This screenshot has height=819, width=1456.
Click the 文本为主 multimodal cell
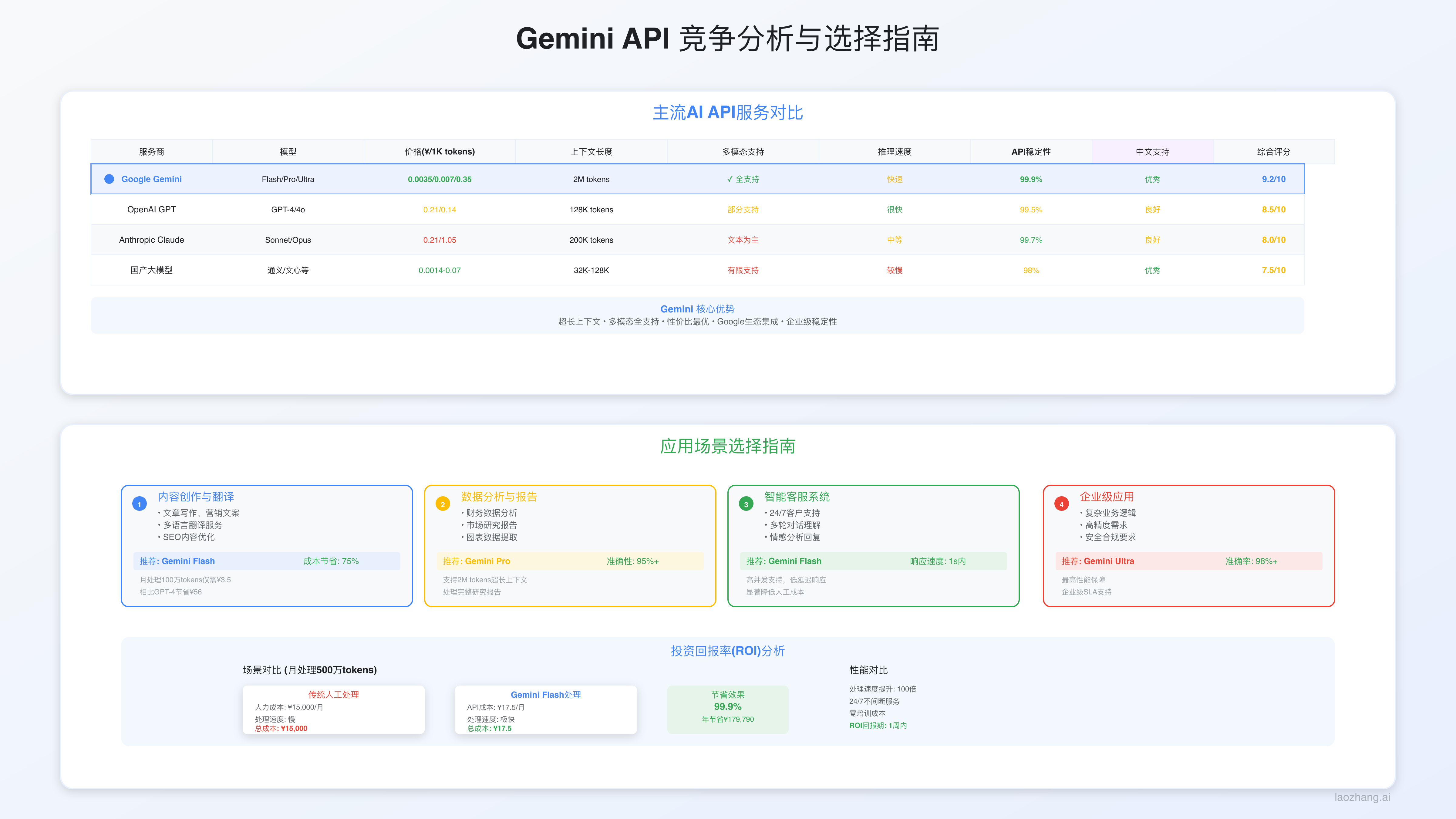click(743, 240)
